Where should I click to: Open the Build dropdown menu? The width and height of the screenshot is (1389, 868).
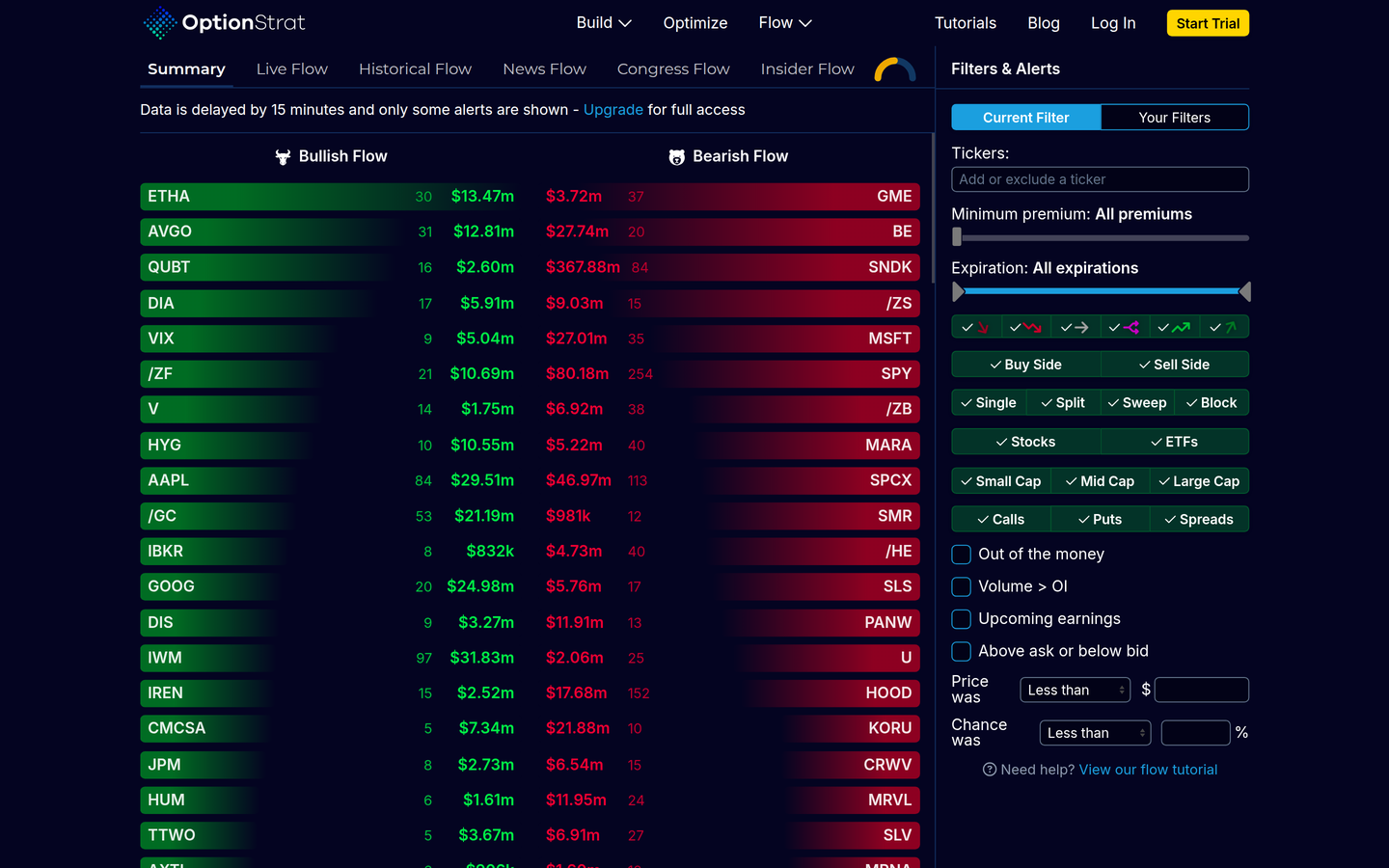(604, 22)
